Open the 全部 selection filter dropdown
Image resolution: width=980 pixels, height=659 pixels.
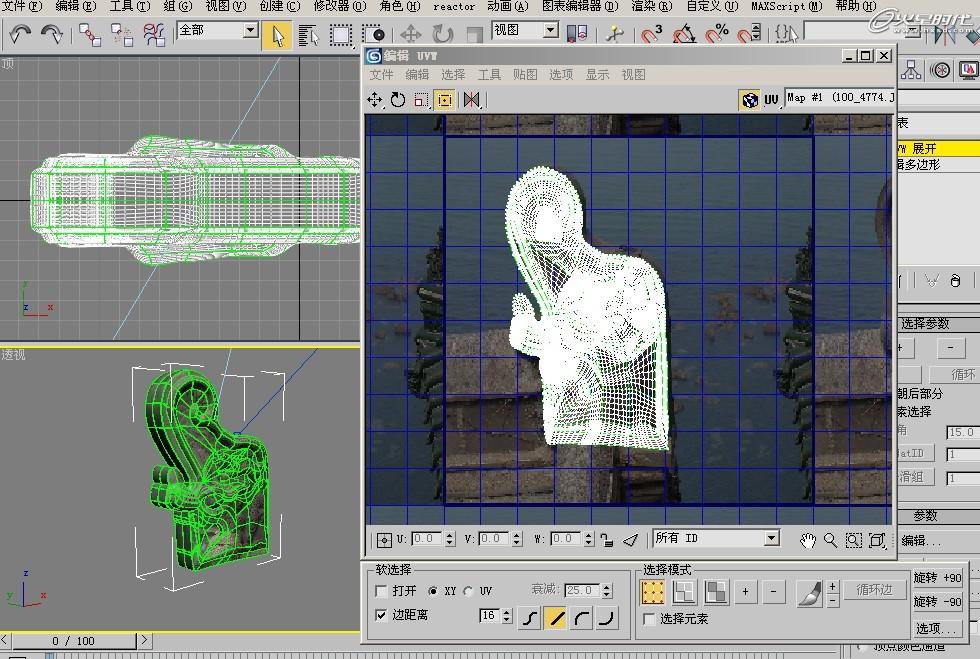[250, 30]
